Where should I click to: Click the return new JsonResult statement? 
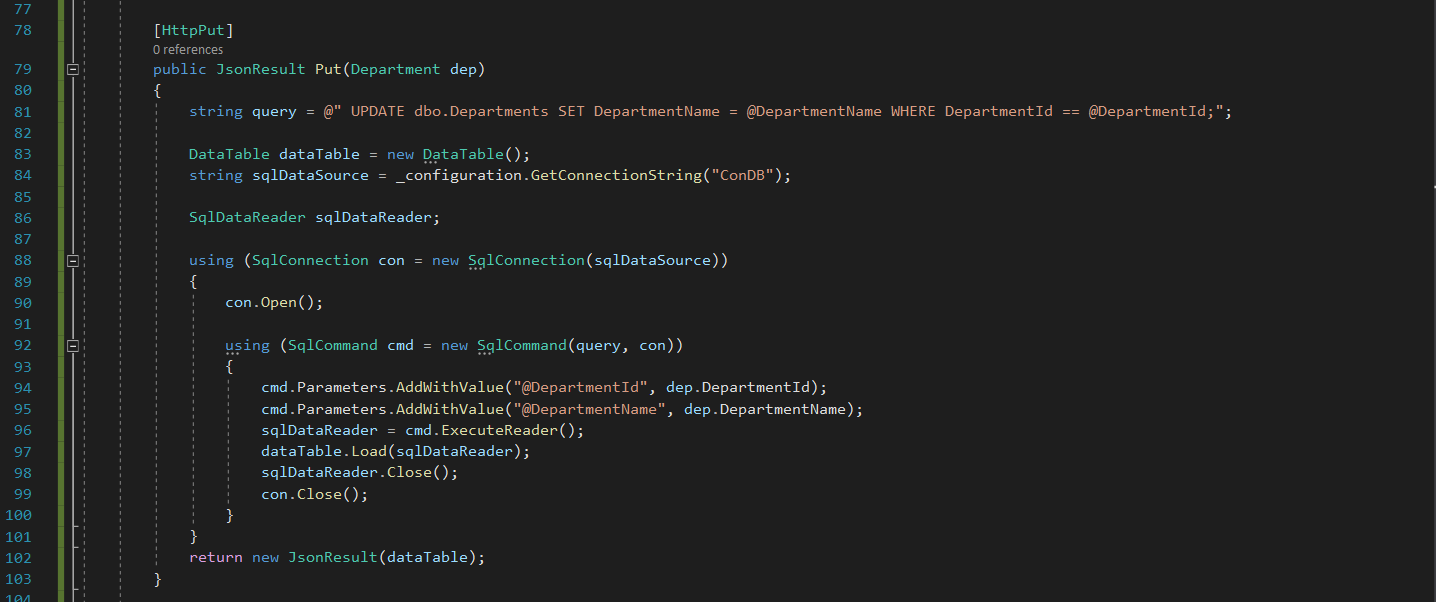tap(336, 558)
